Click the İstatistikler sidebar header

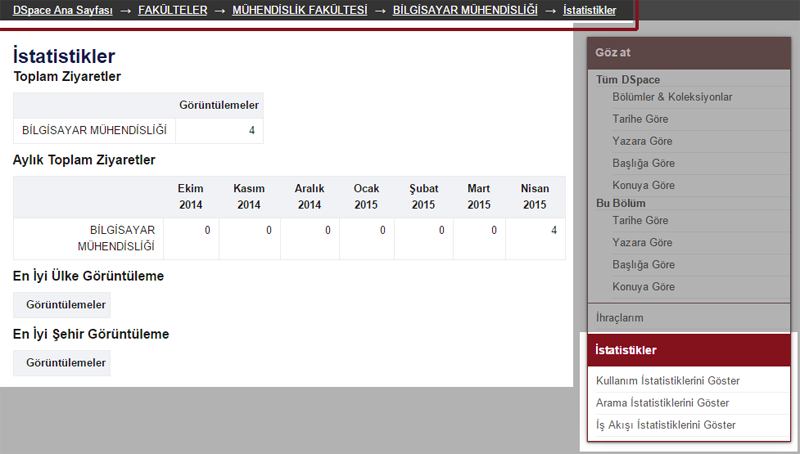tap(689, 350)
